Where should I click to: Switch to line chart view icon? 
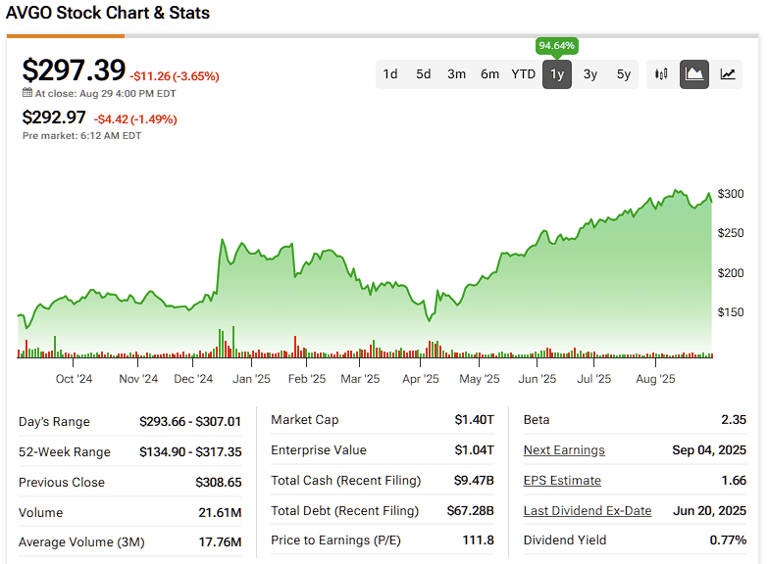(728, 74)
